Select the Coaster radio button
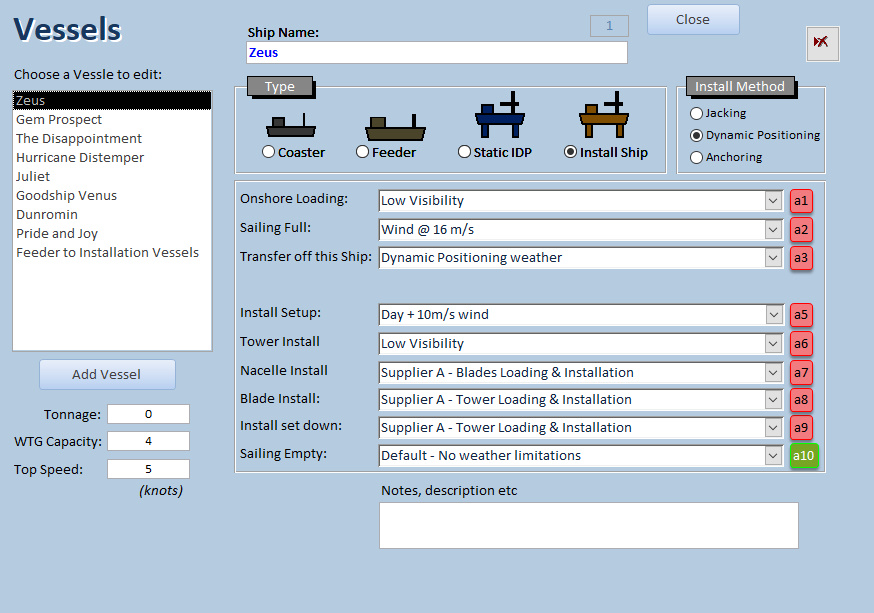The width and height of the screenshot is (874, 613). click(268, 152)
